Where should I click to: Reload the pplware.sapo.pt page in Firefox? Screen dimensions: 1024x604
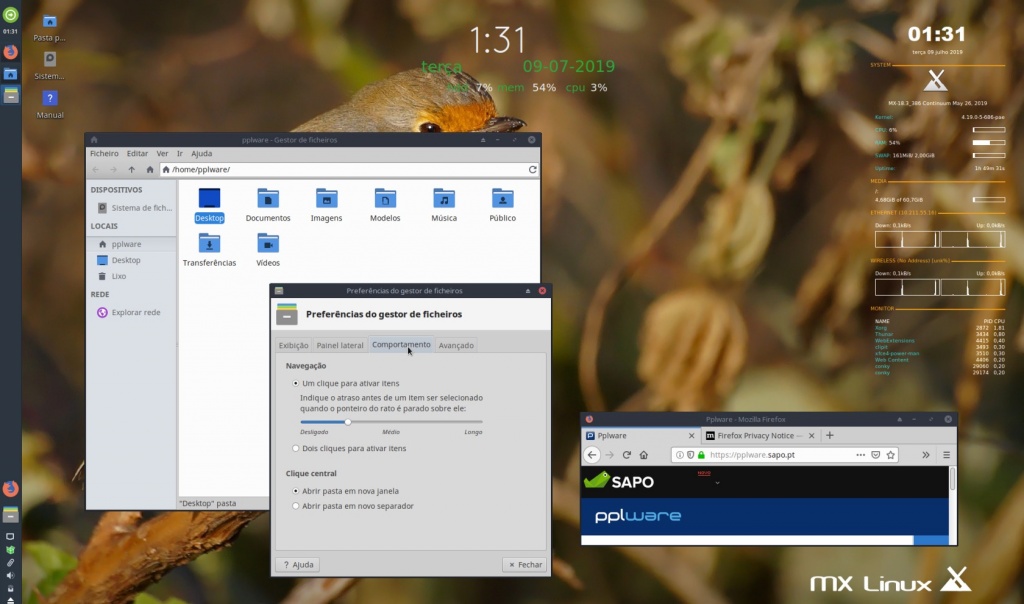[626, 454]
